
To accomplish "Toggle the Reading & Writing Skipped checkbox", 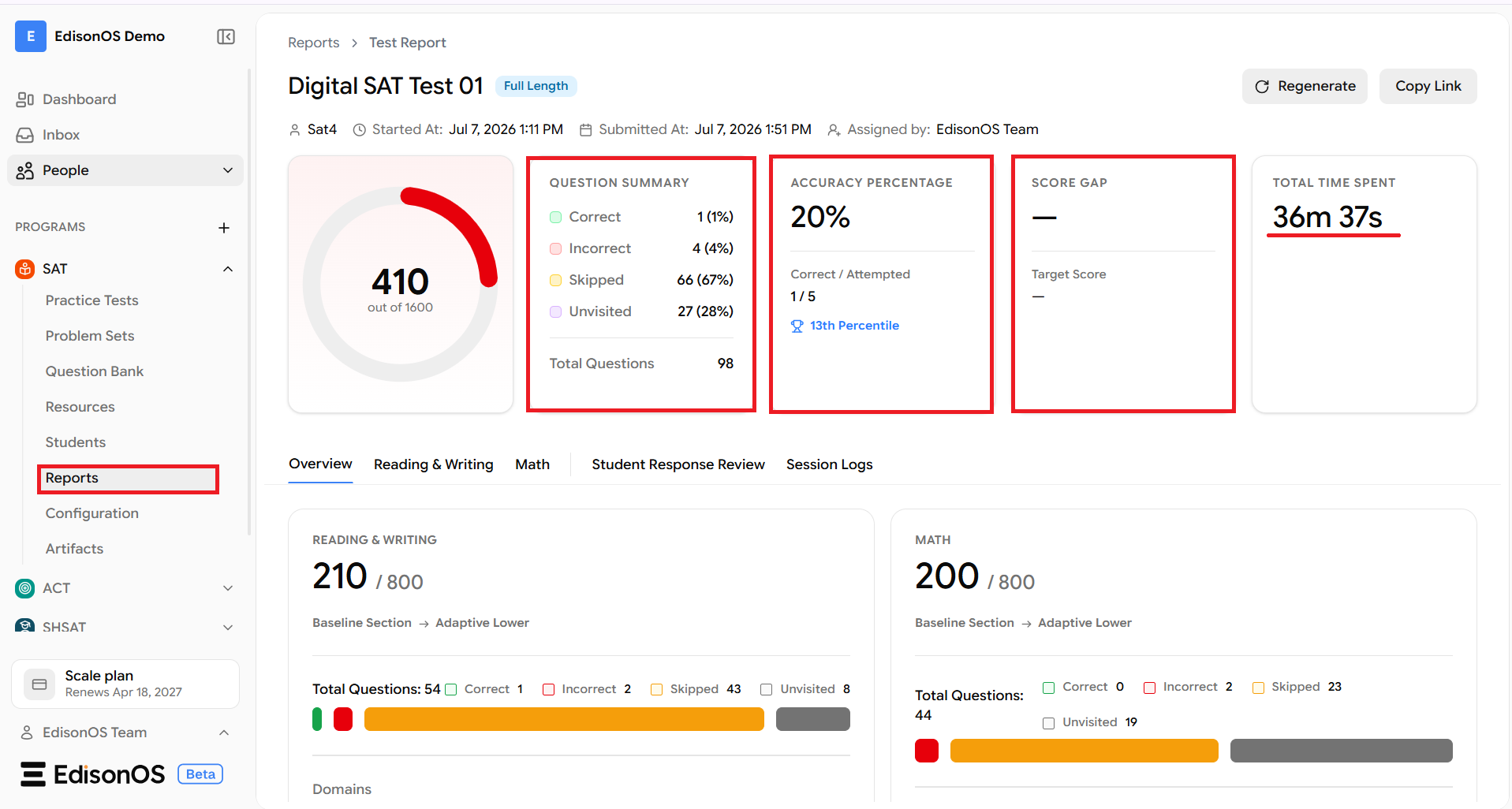I will click(656, 689).
